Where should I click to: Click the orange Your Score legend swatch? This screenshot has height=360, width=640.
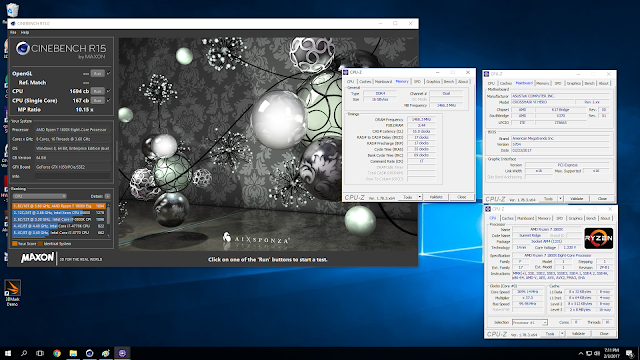(15, 244)
